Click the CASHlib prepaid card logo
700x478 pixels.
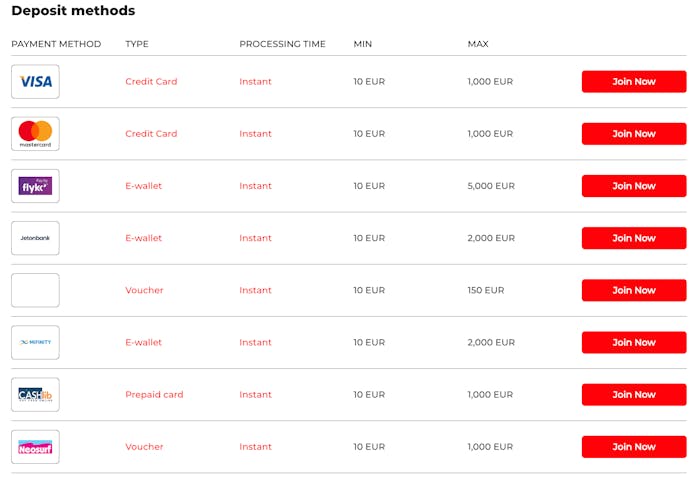(x=35, y=395)
